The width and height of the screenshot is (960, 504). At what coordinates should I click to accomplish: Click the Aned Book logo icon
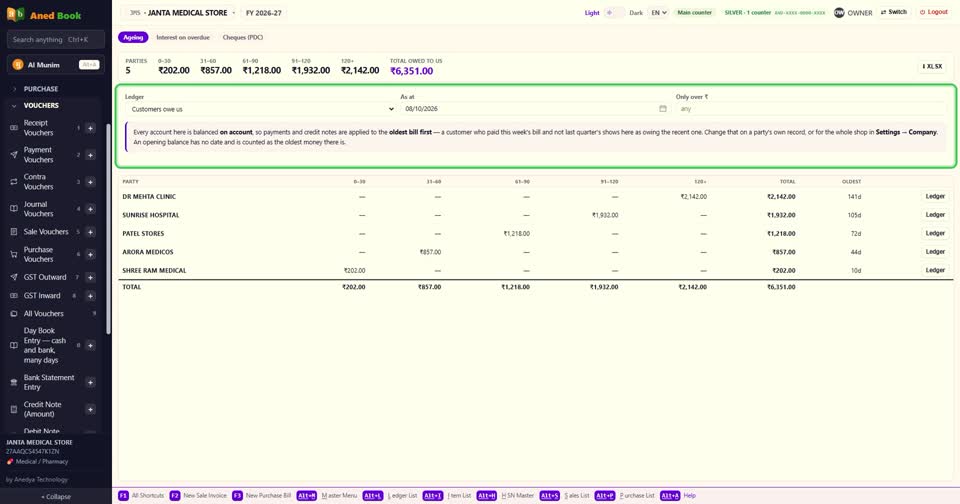[15, 14]
